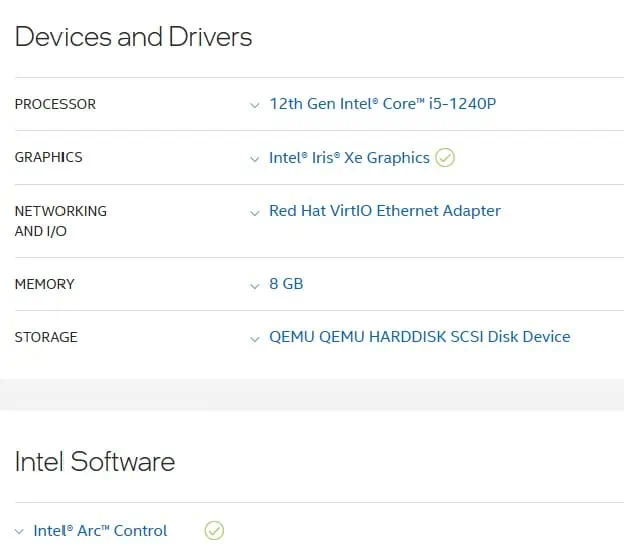Expand the Processor row chevron
624x553 pixels.
click(x=255, y=105)
